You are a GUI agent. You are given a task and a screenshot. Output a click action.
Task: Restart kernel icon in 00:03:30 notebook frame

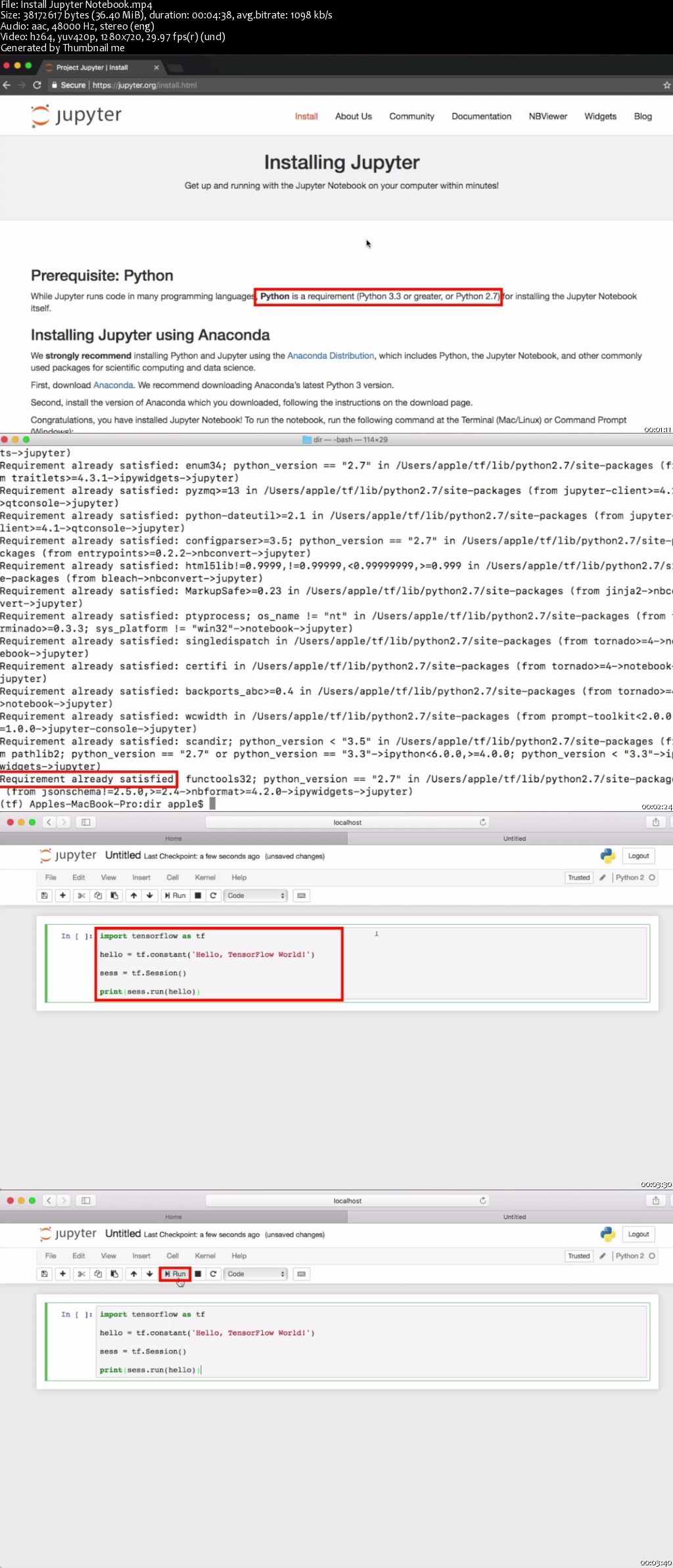(x=213, y=895)
